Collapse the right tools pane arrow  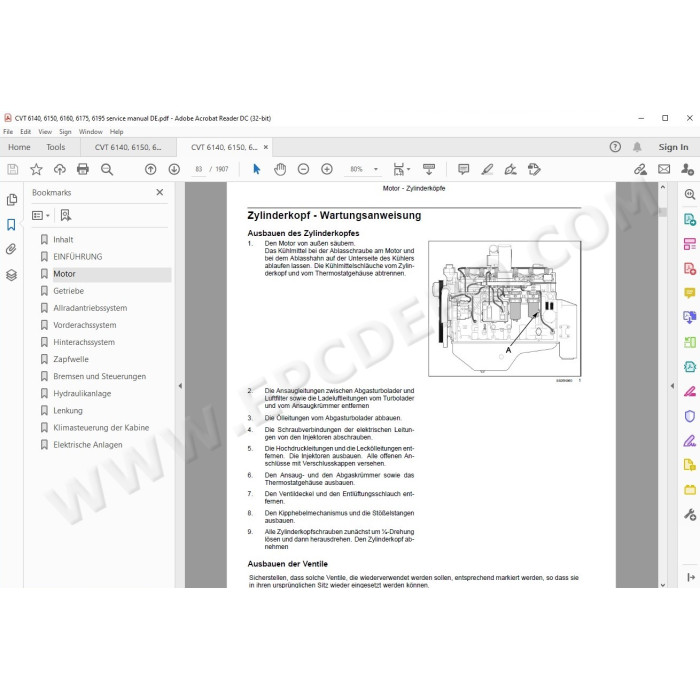(672, 386)
